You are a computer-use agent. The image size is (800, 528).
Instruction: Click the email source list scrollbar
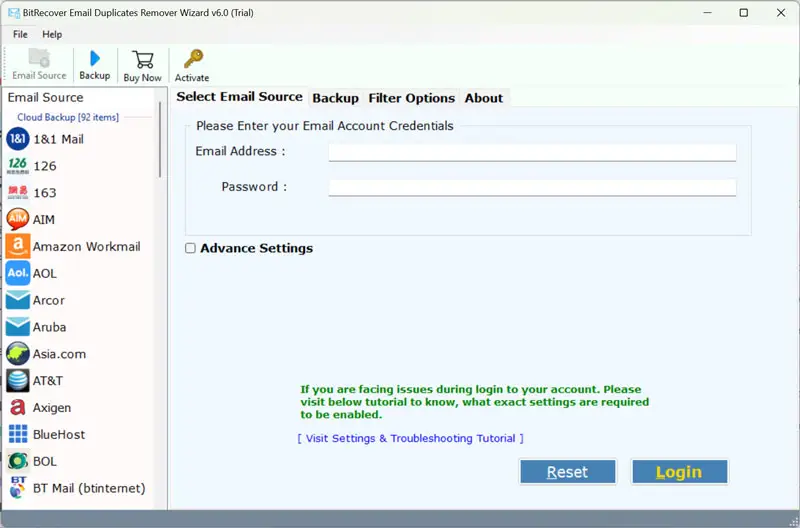click(160, 140)
